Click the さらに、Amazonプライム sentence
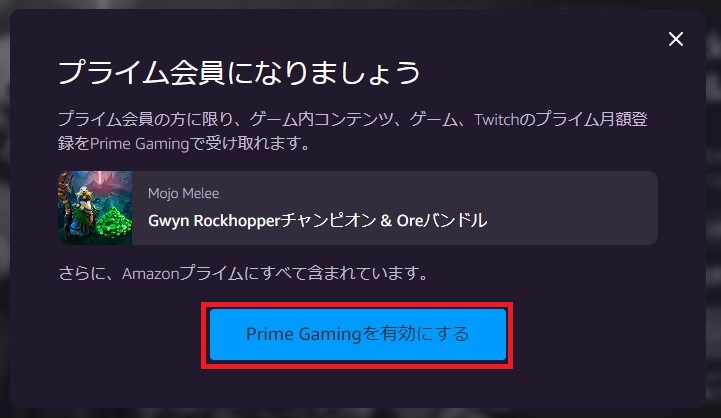The width and height of the screenshot is (721, 418). click(243, 274)
